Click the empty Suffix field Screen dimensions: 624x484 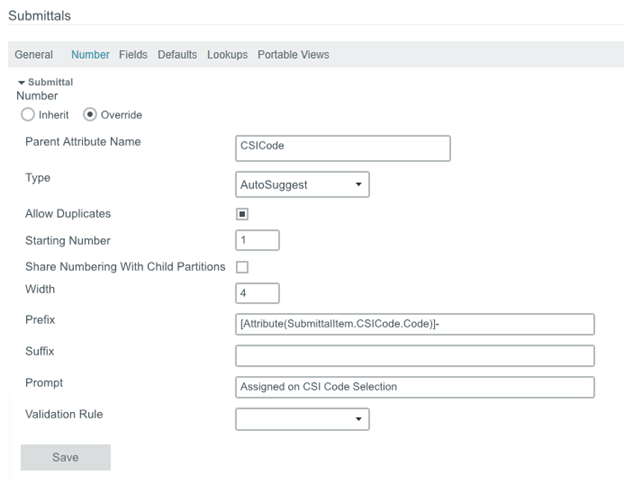[x=414, y=356]
